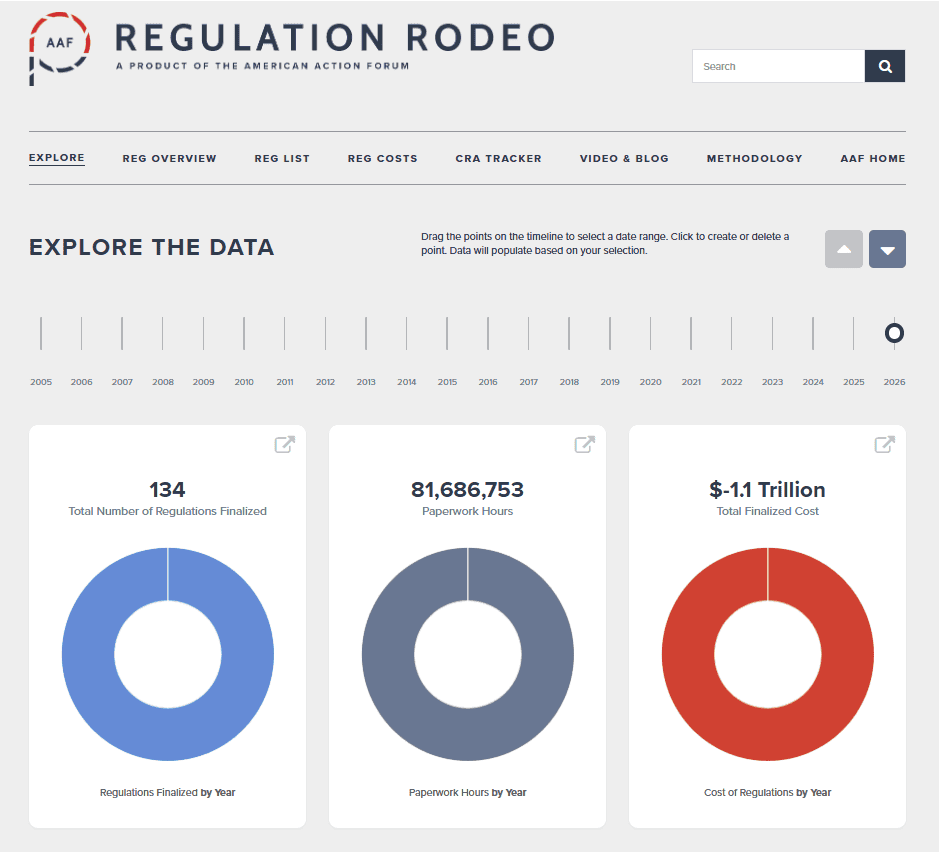The width and height of the screenshot is (939, 852).
Task: Click 'Total Finalized Cost' label
Action: tap(767, 511)
